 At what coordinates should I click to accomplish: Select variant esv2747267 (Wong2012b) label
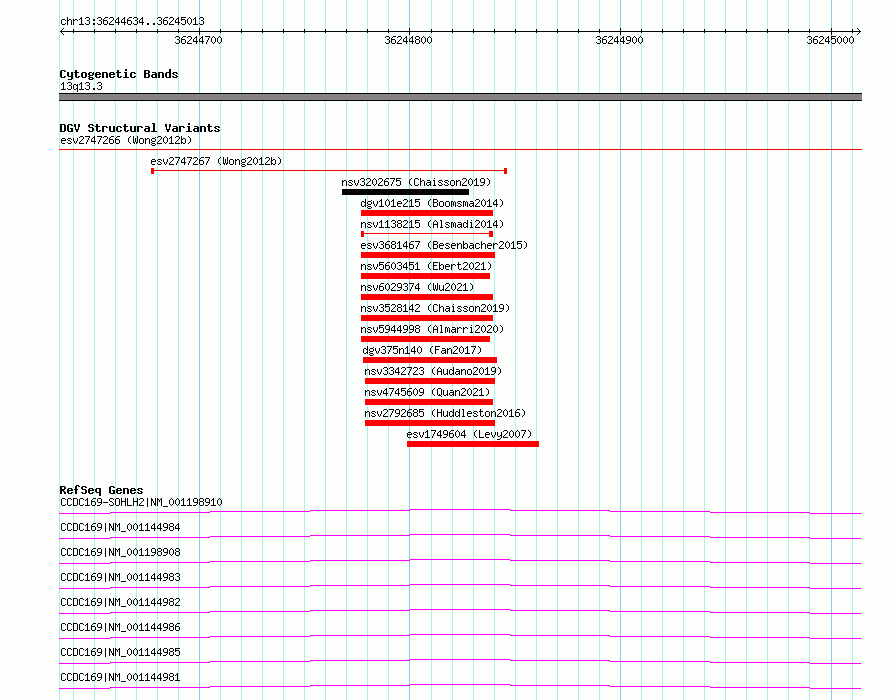(x=216, y=161)
